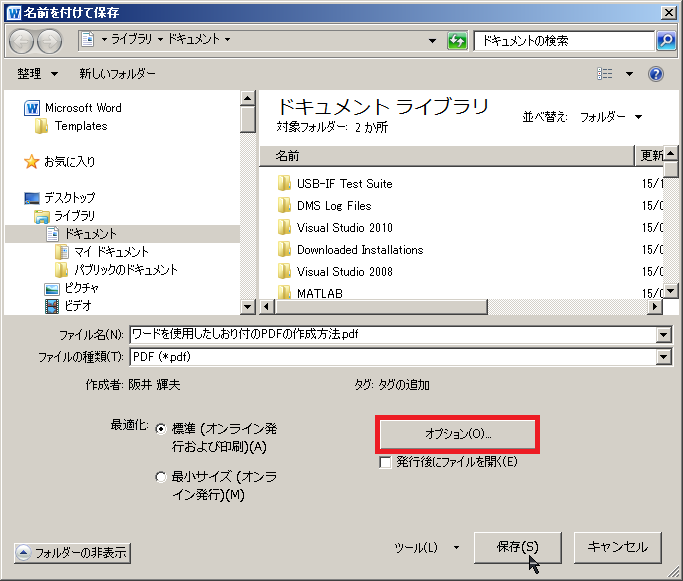The image size is (683, 581).
Task: Open the blue Help icon
Action: [x=656, y=74]
